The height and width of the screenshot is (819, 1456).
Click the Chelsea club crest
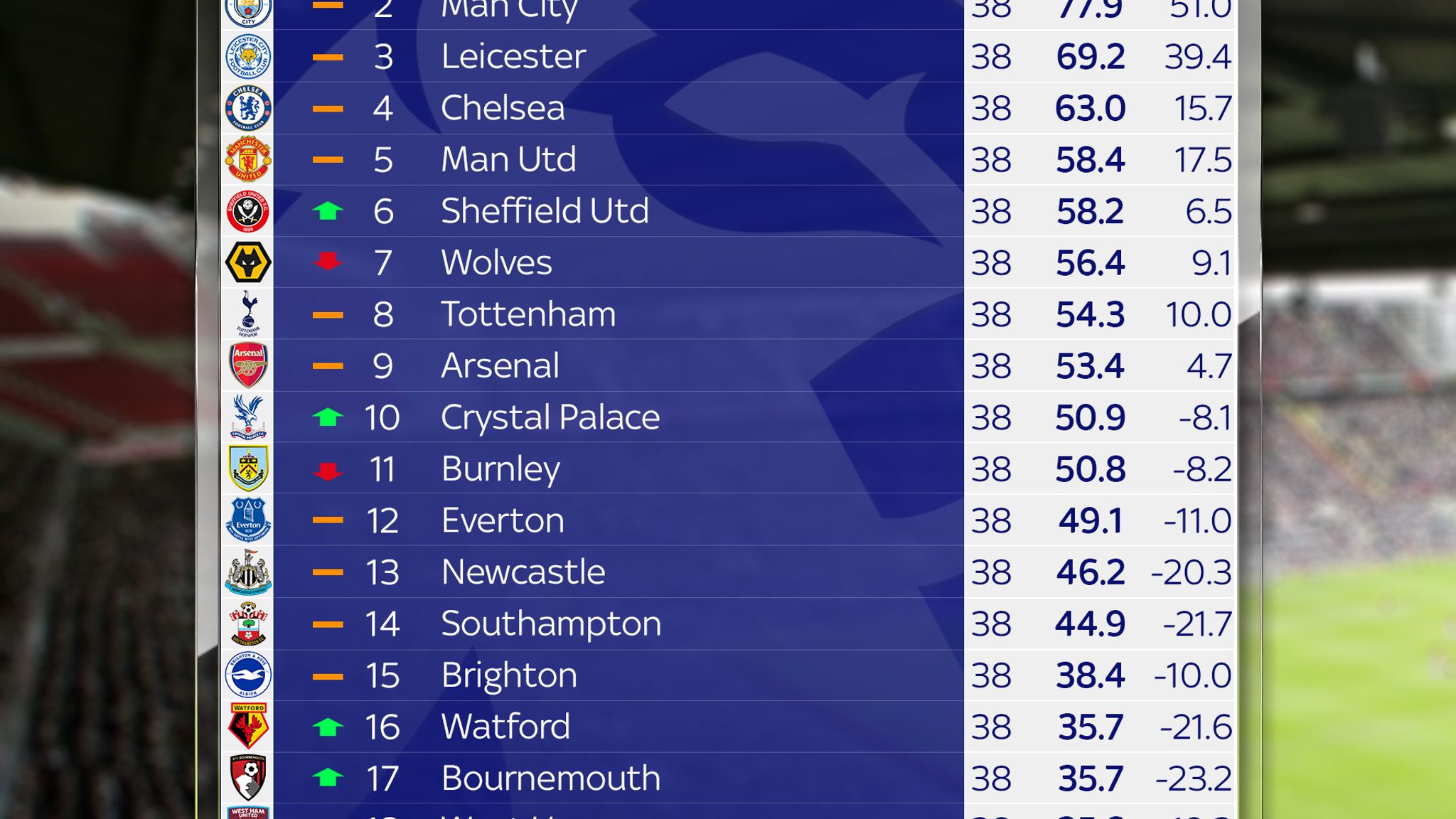click(x=248, y=108)
